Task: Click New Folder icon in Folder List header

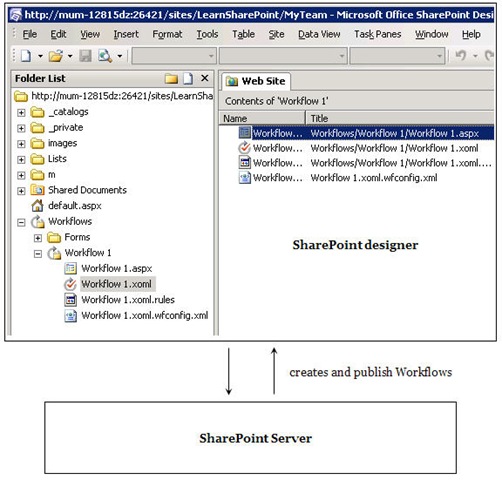Action: point(171,79)
